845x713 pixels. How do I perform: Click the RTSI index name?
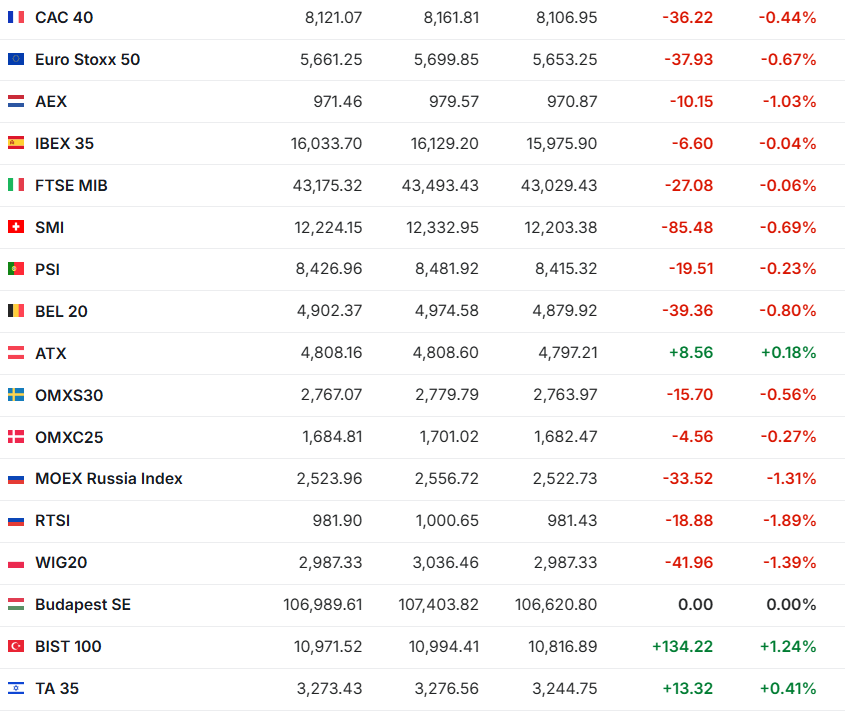tap(52, 521)
